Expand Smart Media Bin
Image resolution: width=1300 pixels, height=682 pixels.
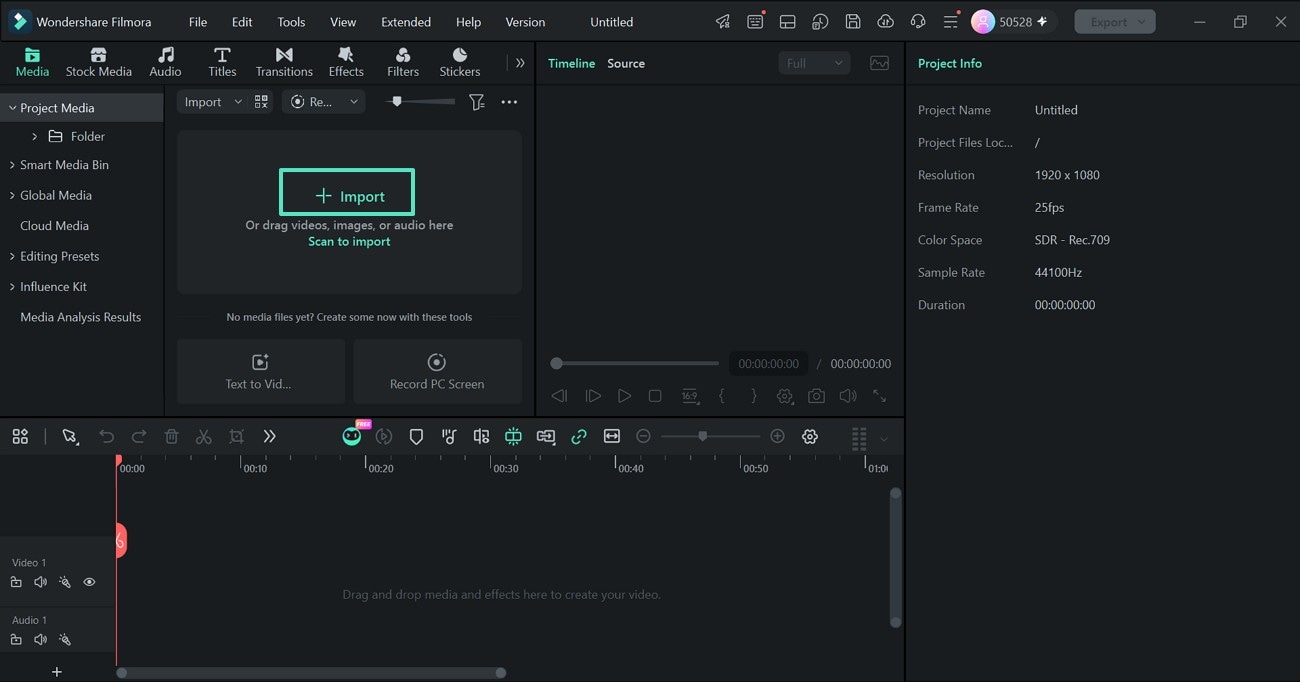pyautogui.click(x=12, y=165)
